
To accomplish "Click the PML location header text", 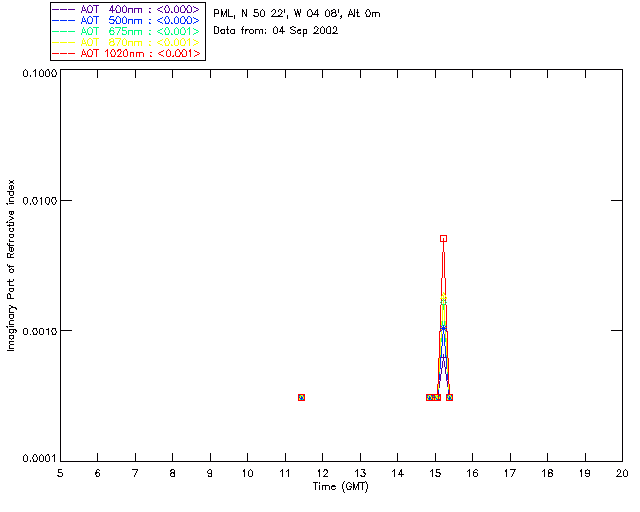I will (297, 14).
